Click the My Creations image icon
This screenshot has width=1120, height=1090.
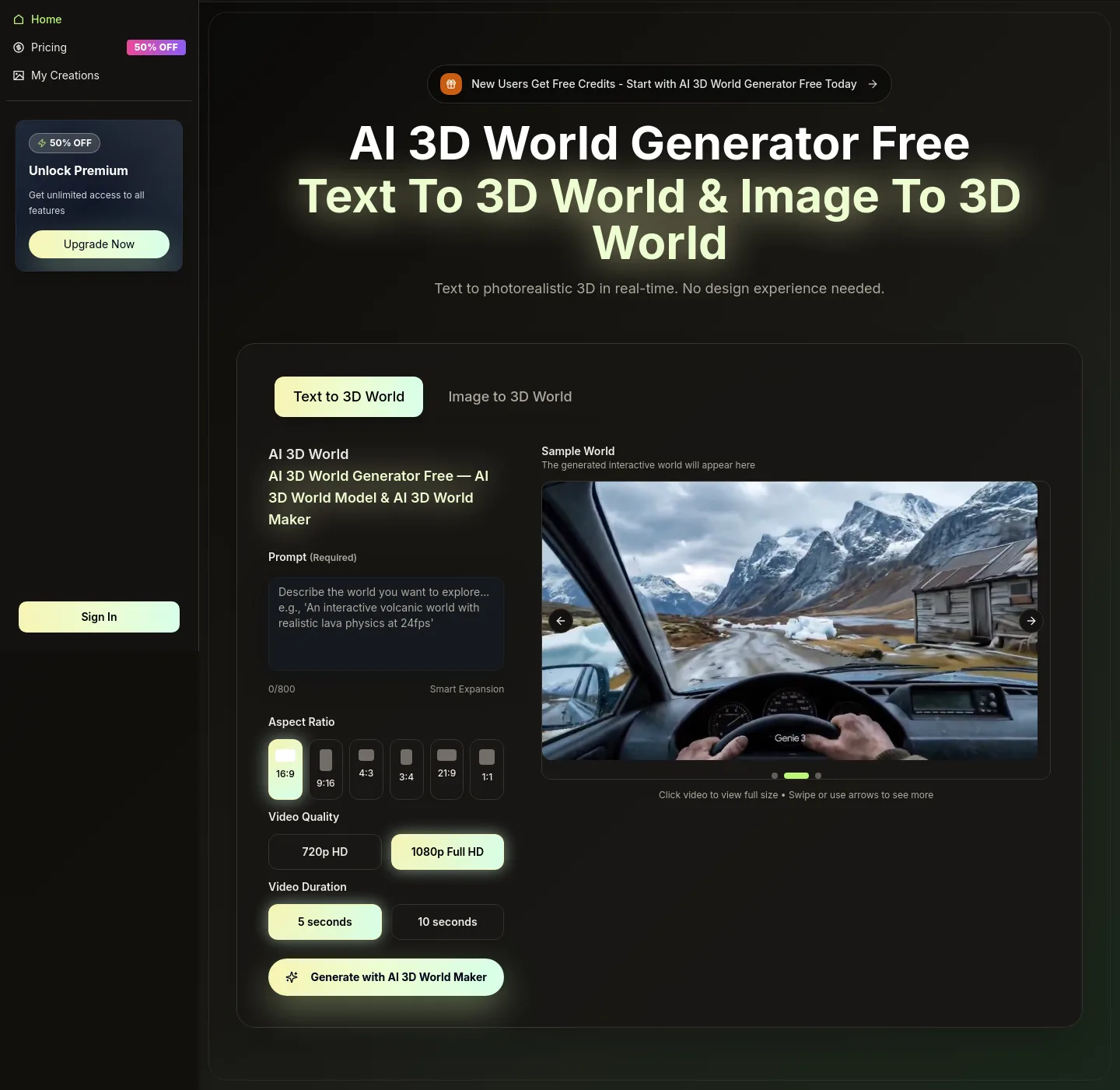(x=19, y=75)
